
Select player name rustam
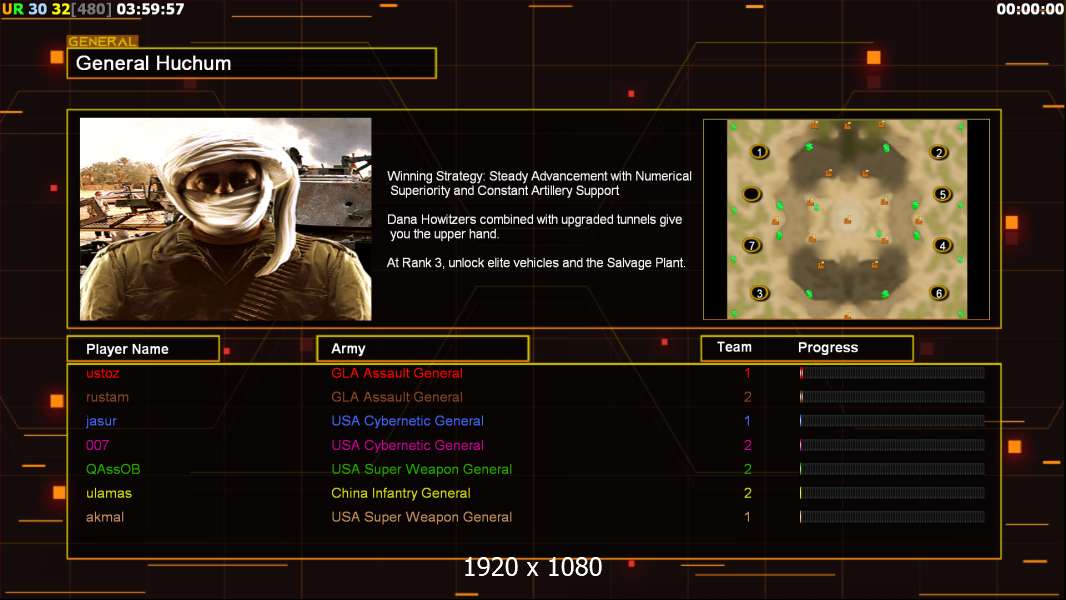[x=107, y=397]
